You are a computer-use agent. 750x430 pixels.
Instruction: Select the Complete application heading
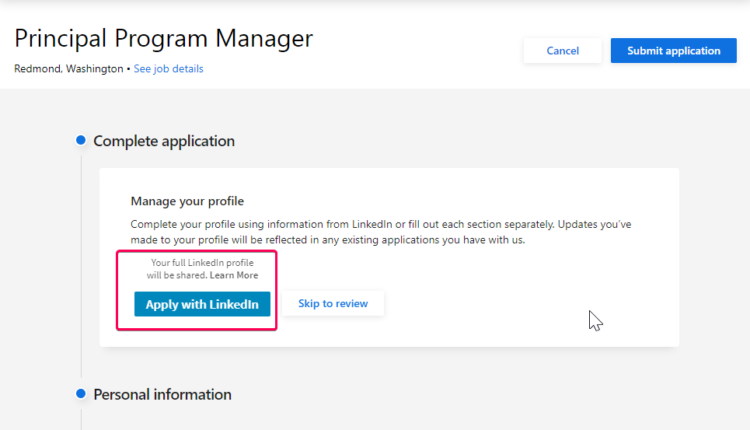coord(164,141)
